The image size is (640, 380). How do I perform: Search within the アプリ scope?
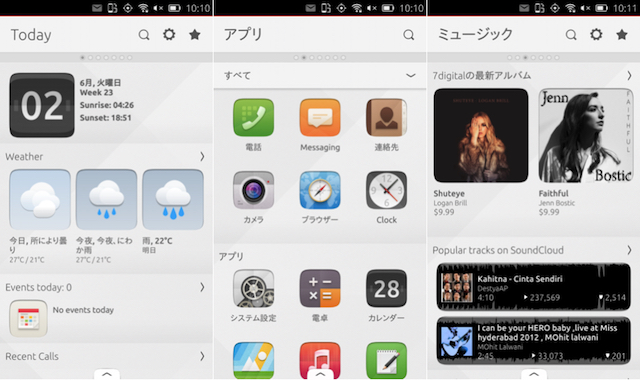pyautogui.click(x=409, y=35)
